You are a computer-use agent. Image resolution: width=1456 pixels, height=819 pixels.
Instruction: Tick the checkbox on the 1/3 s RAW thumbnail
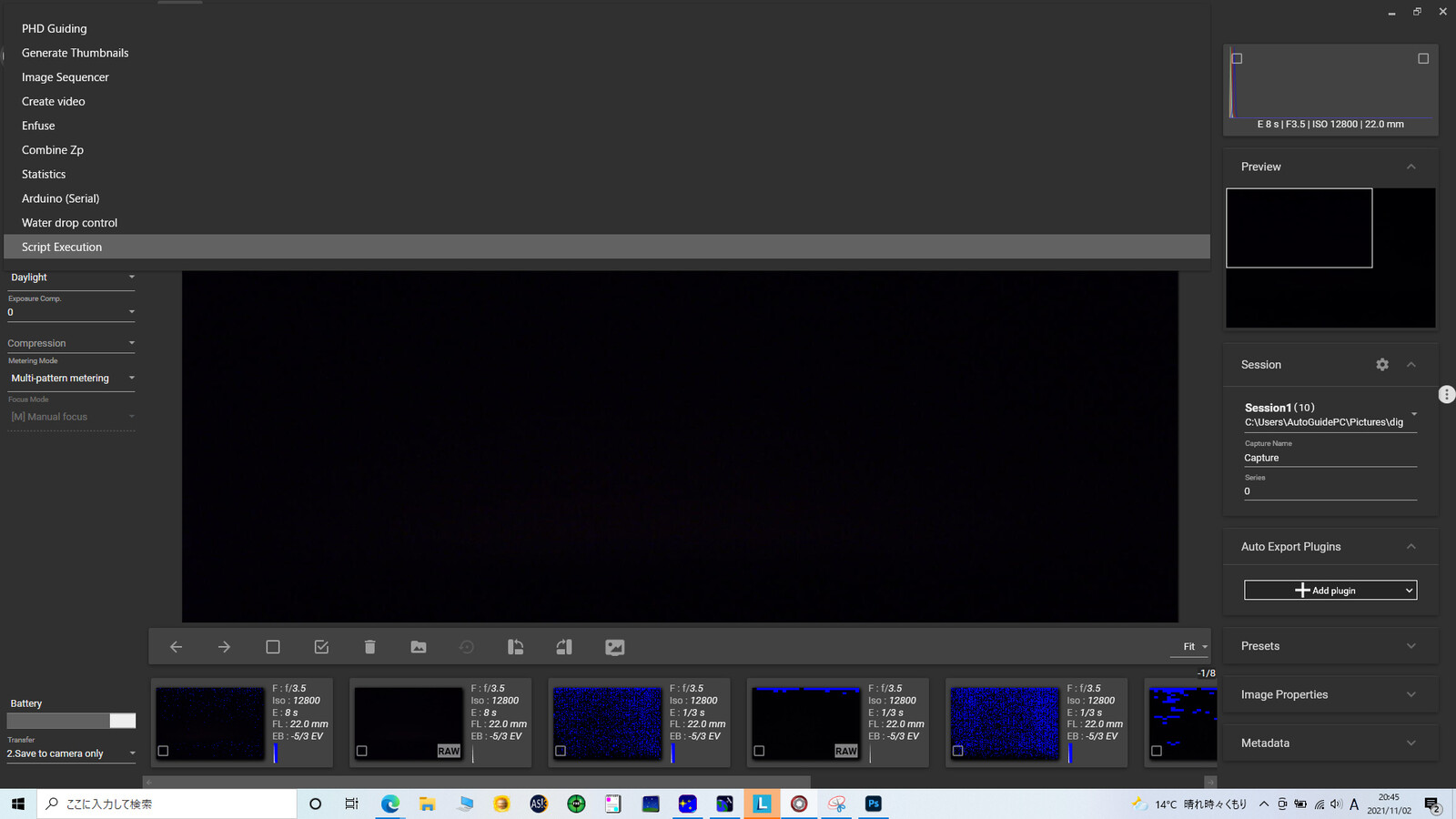coord(759,751)
